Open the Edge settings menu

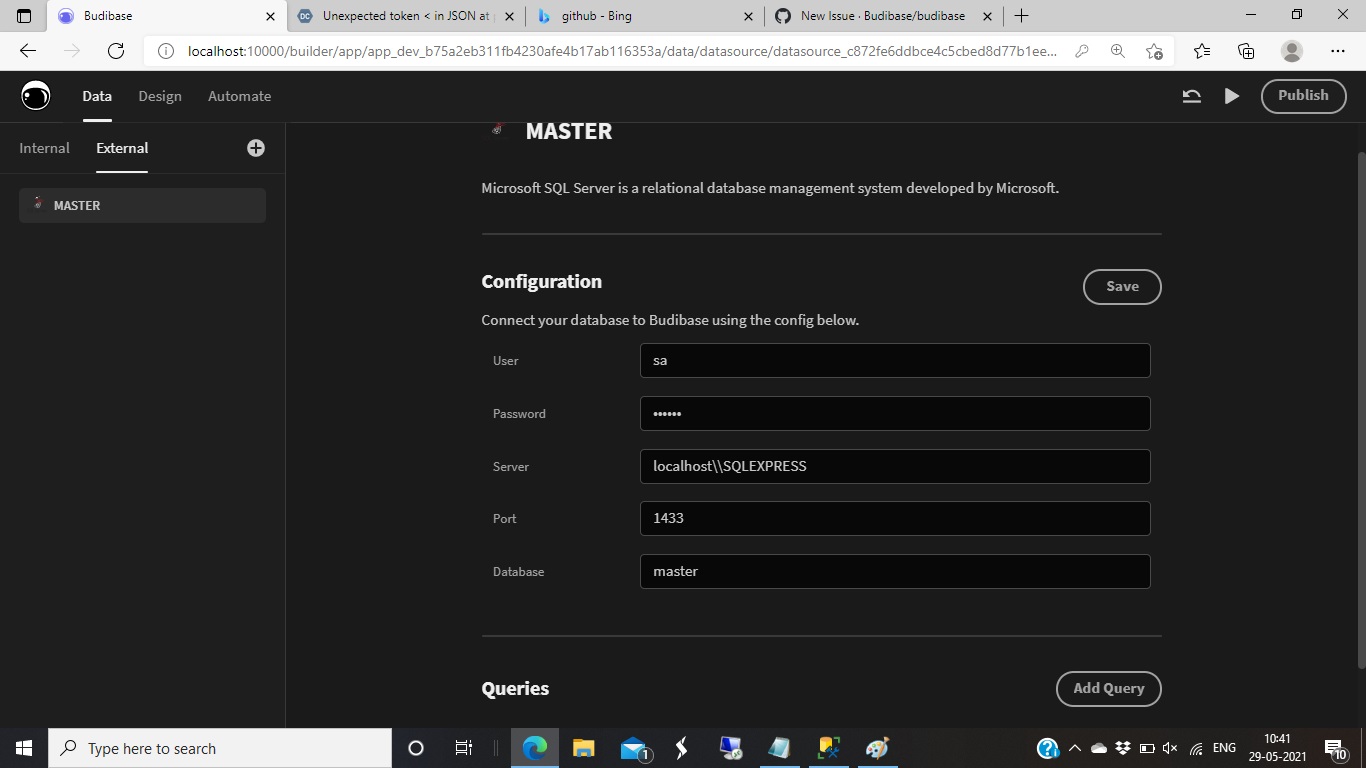coord(1337,50)
